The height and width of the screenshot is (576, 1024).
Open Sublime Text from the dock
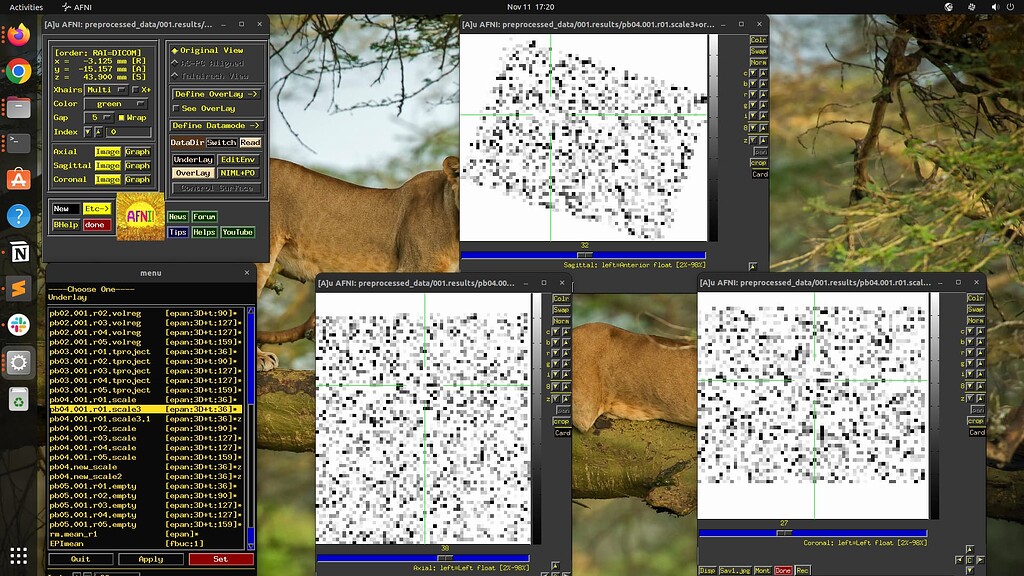18,289
